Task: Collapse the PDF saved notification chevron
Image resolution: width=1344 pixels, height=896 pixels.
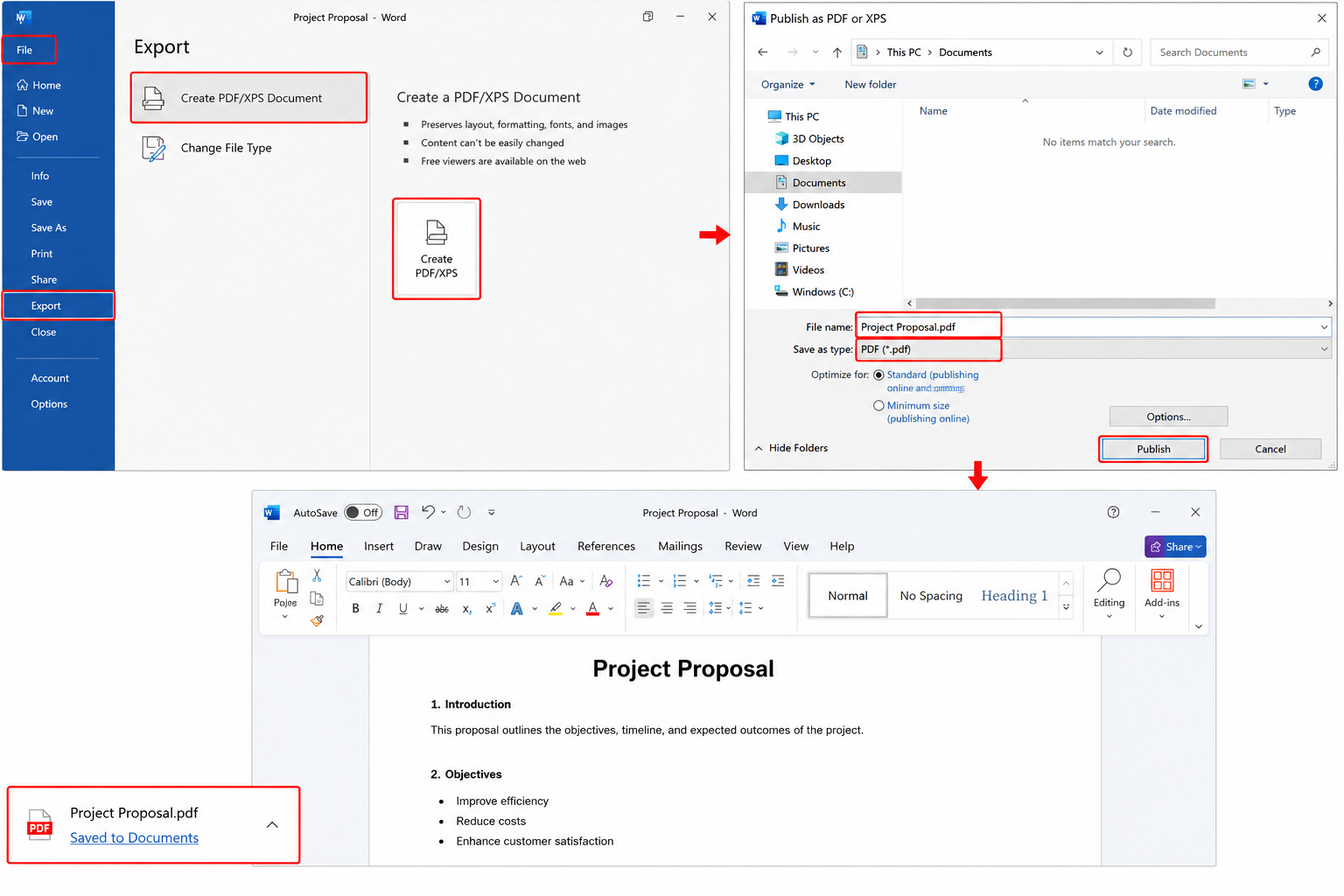Action: coord(272,824)
